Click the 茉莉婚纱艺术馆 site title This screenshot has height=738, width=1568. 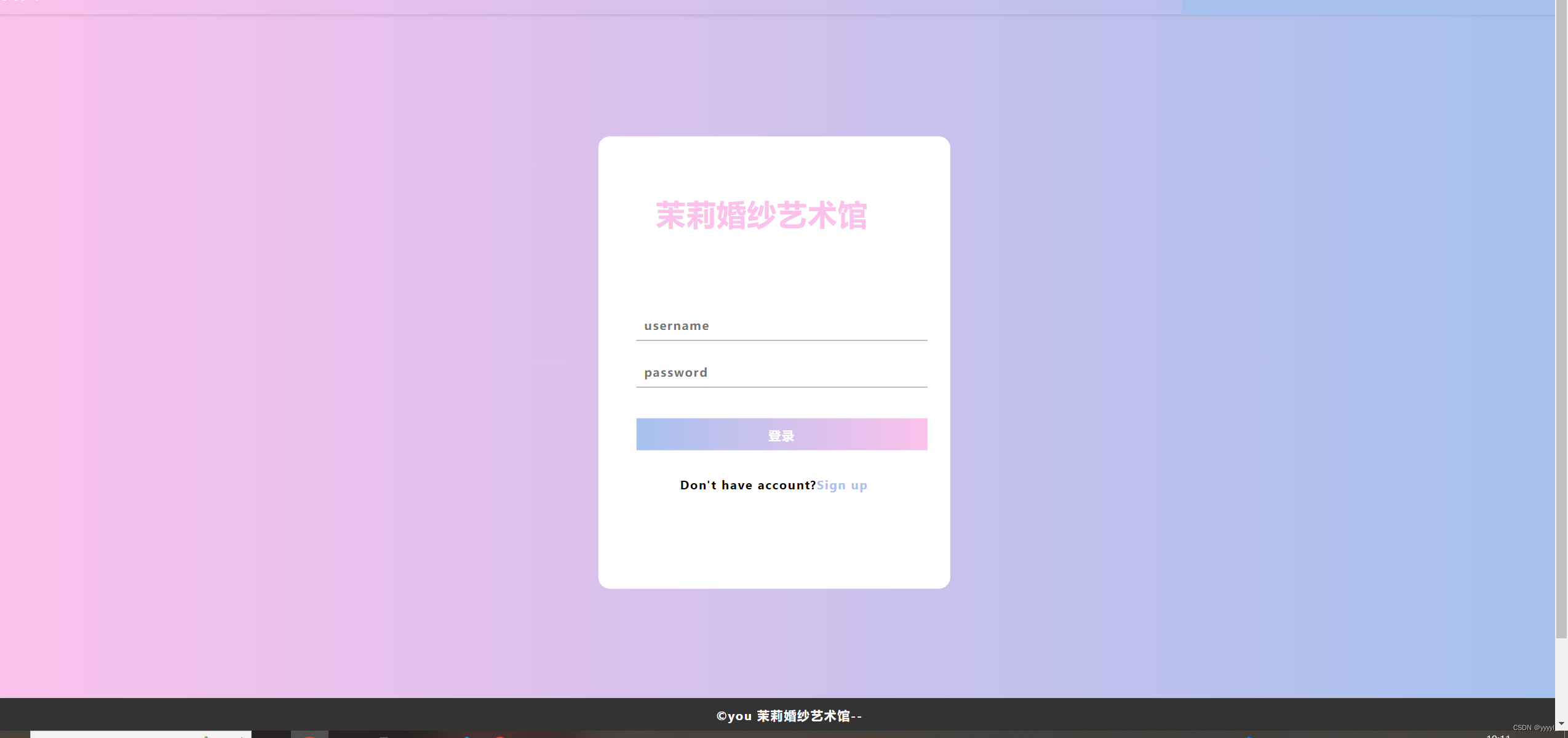click(x=762, y=215)
